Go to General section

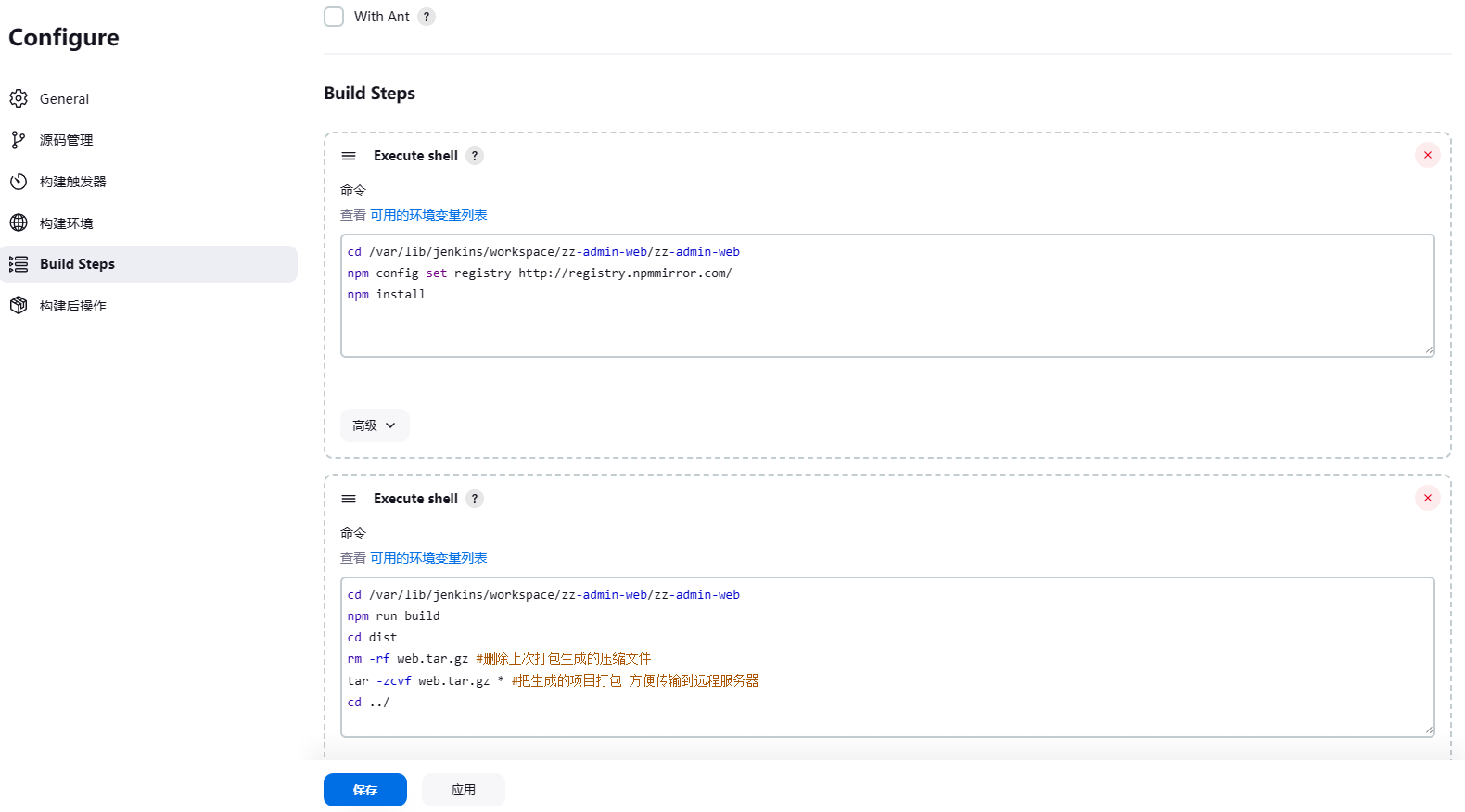tap(148, 98)
